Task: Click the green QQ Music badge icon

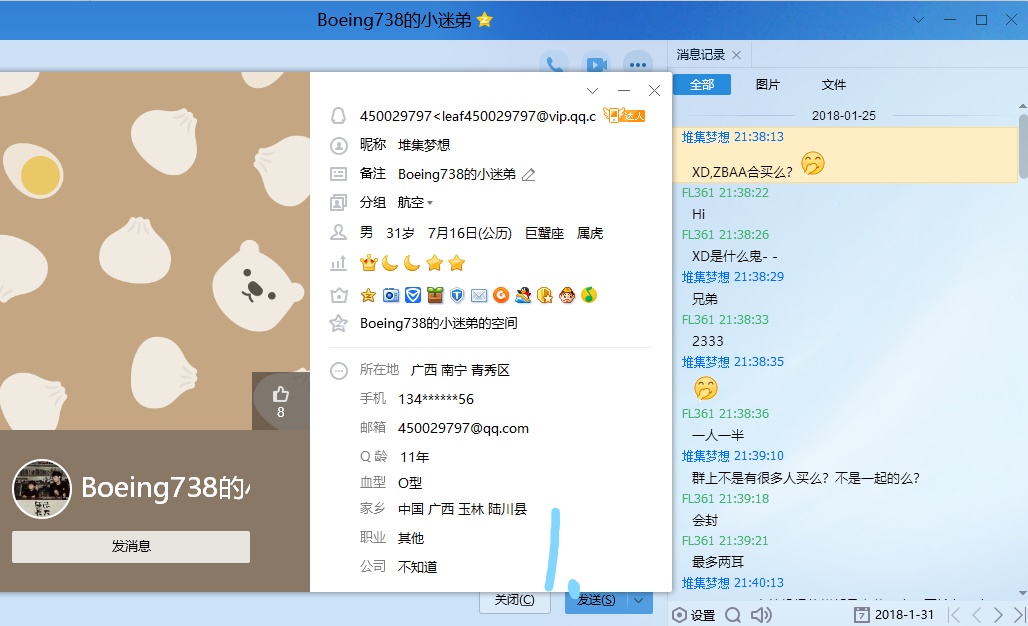Action: 589,295
